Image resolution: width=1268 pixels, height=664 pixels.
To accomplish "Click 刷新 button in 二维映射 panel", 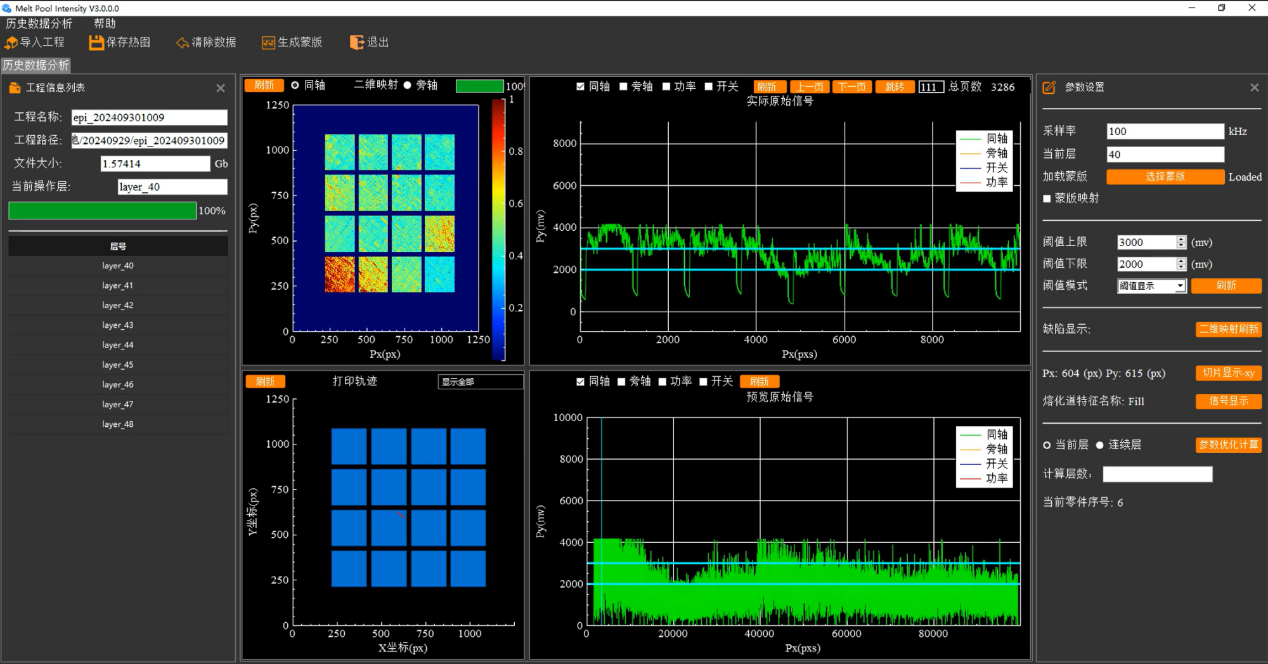I will 264,86.
